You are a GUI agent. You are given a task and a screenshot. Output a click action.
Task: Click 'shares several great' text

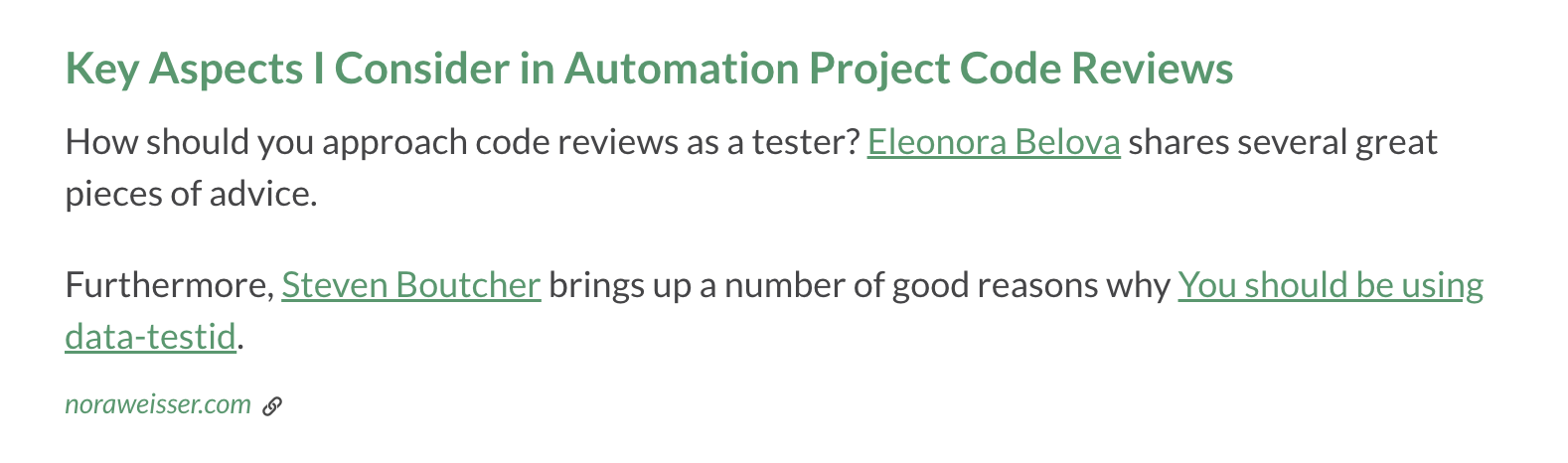pyautogui.click(x=1283, y=142)
